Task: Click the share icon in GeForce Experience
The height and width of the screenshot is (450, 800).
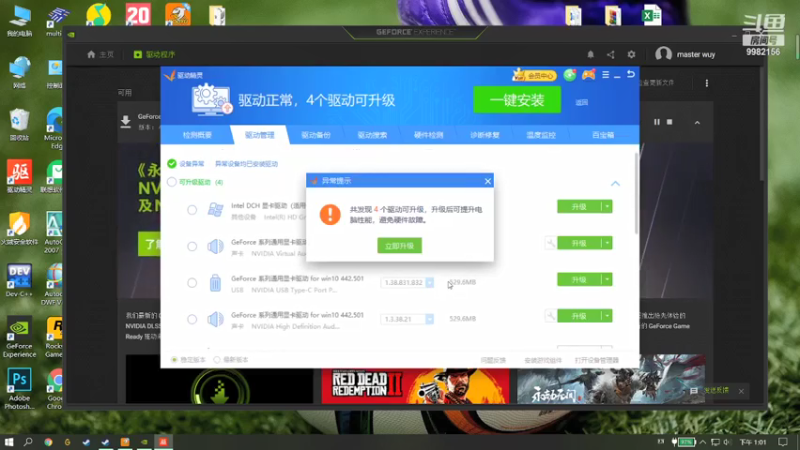Action: coord(611,54)
